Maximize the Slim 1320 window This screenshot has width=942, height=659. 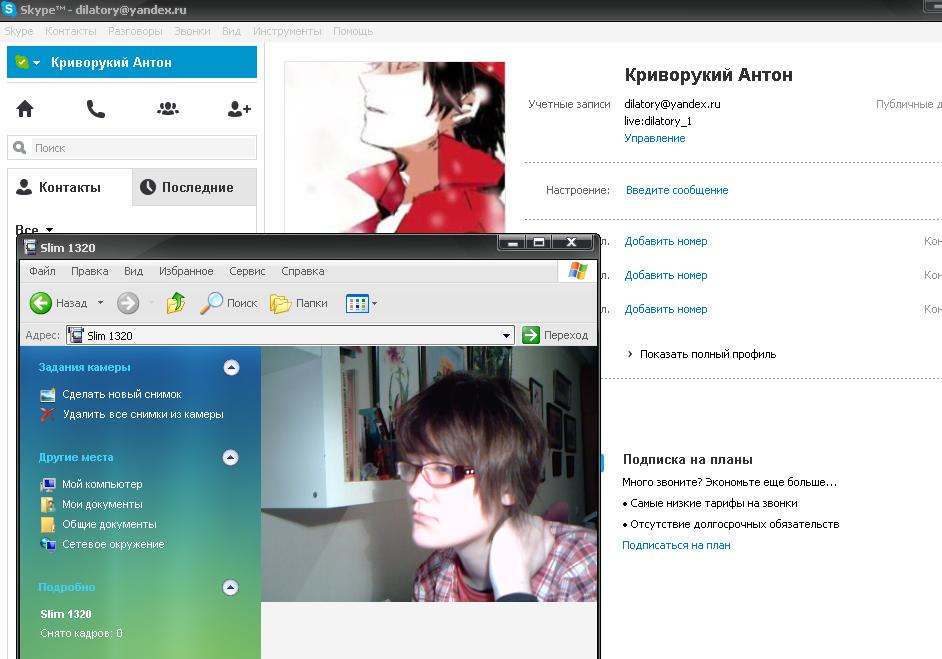(x=539, y=242)
